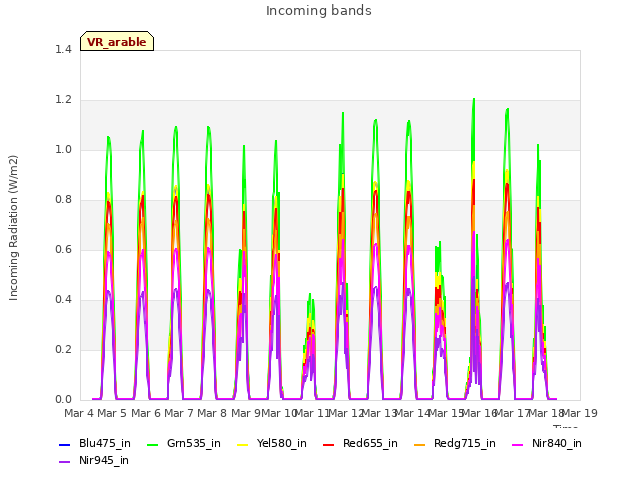Click the Mar 8 x-axis date label
The image size is (640, 480).
(212, 413)
